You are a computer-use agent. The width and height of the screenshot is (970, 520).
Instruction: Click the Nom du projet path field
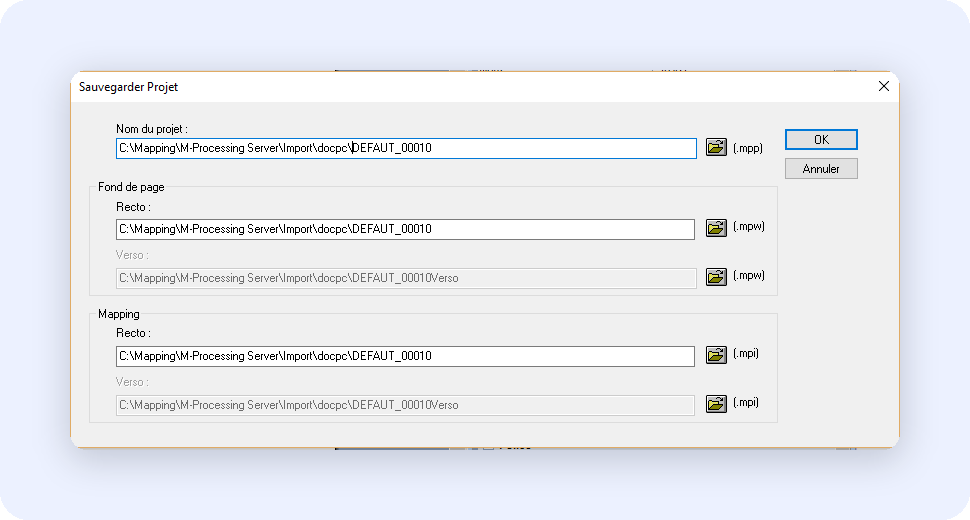406,148
